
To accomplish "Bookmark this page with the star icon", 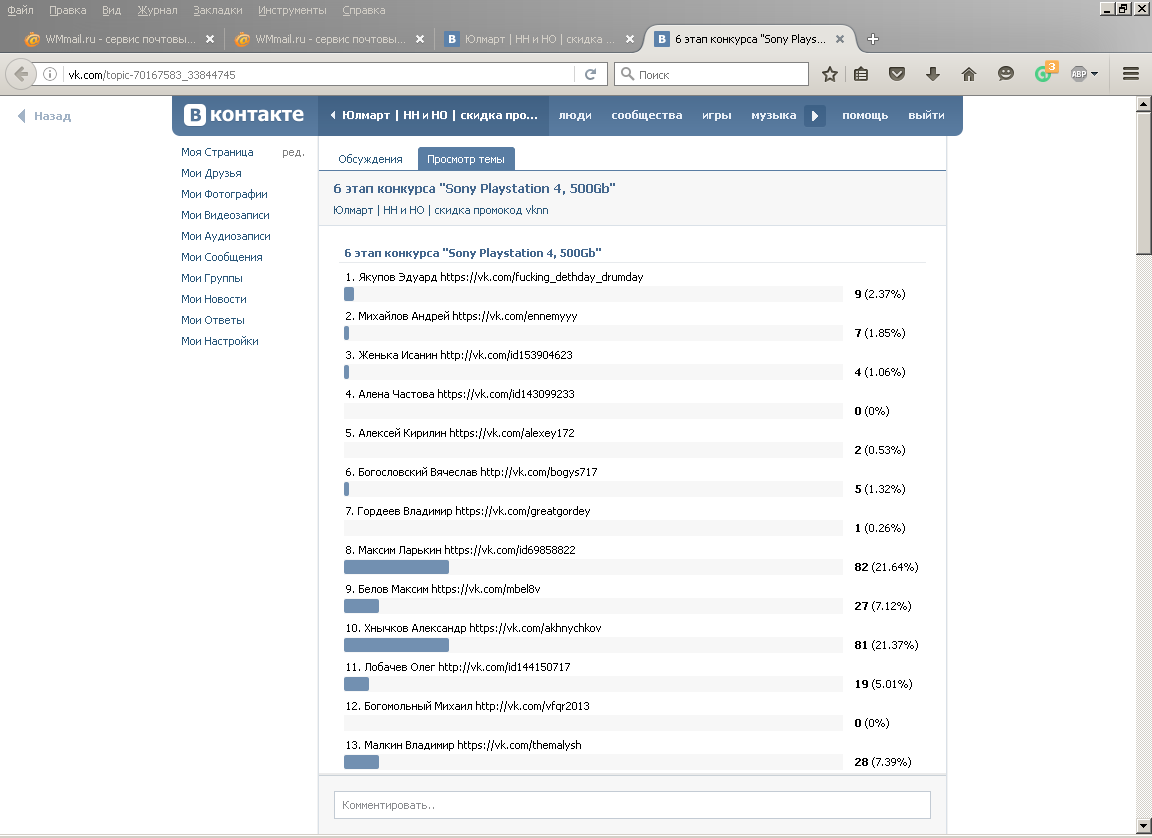I will point(829,74).
